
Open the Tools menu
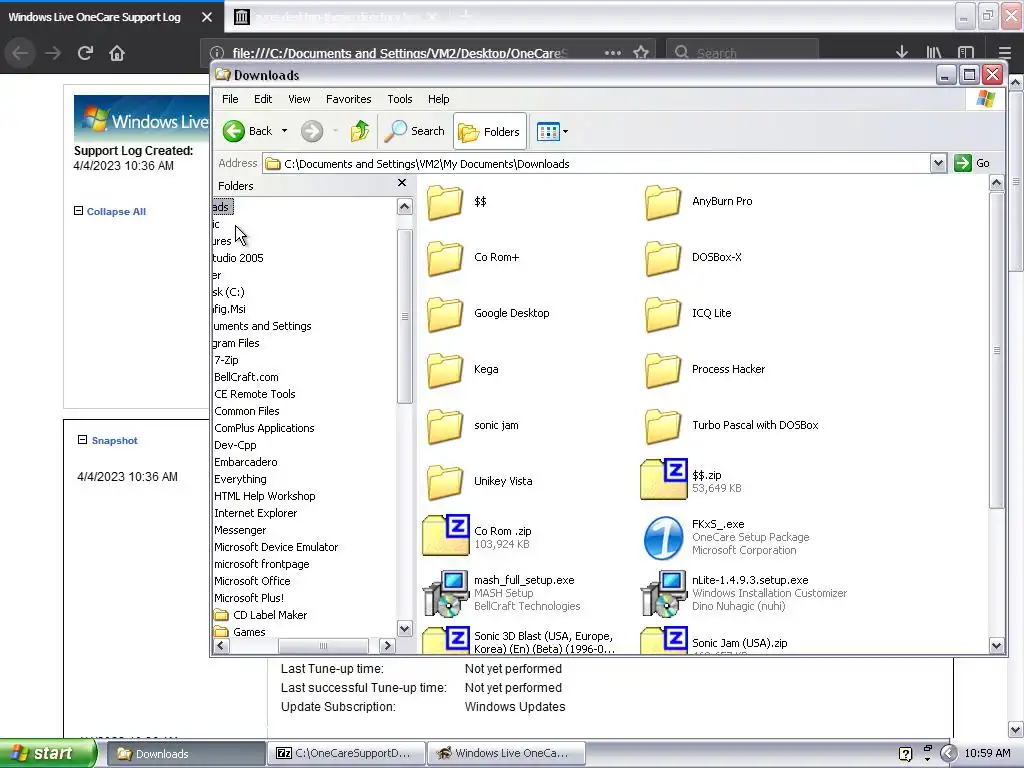400,99
